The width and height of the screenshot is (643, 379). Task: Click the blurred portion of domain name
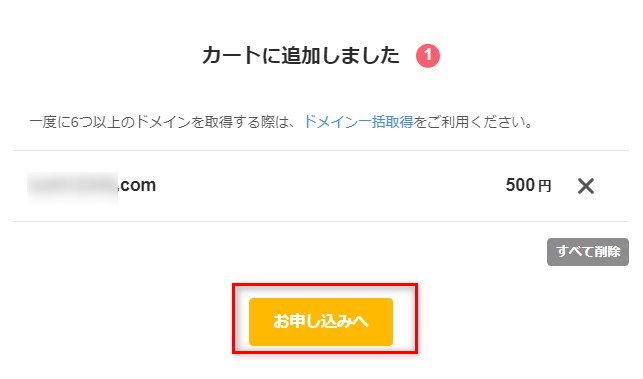[73, 185]
